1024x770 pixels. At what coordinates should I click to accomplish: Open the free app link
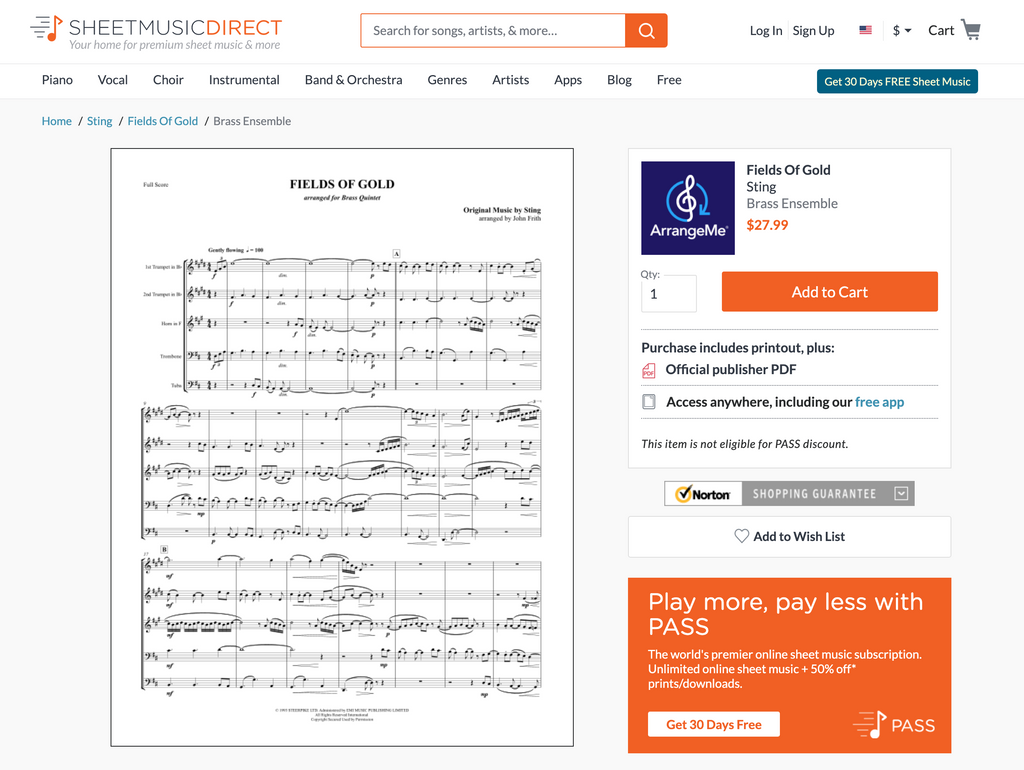(x=879, y=402)
